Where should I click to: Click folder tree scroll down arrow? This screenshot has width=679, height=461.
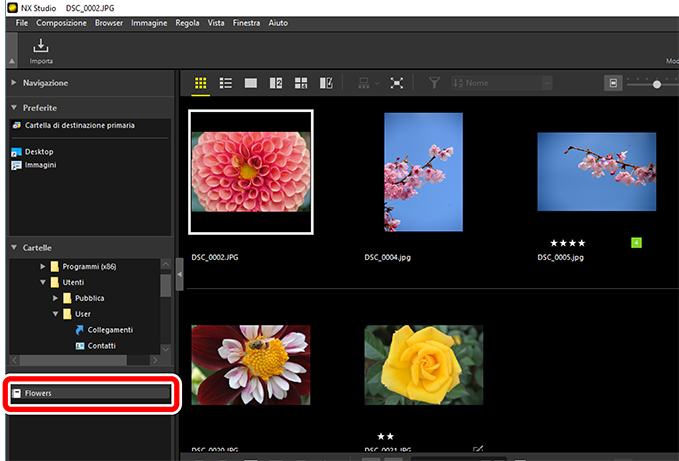coord(165,348)
